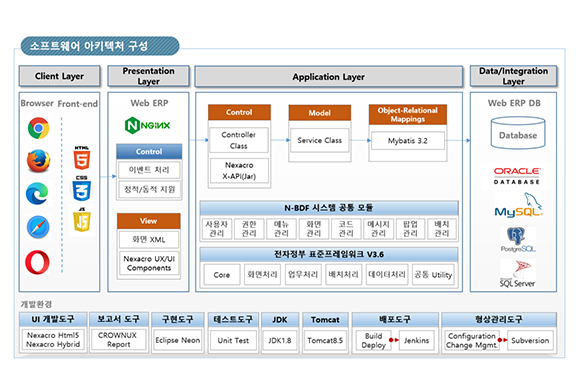Click the blue Control header under Web ERP
Screen dimensions: 580x392
pos(149,152)
